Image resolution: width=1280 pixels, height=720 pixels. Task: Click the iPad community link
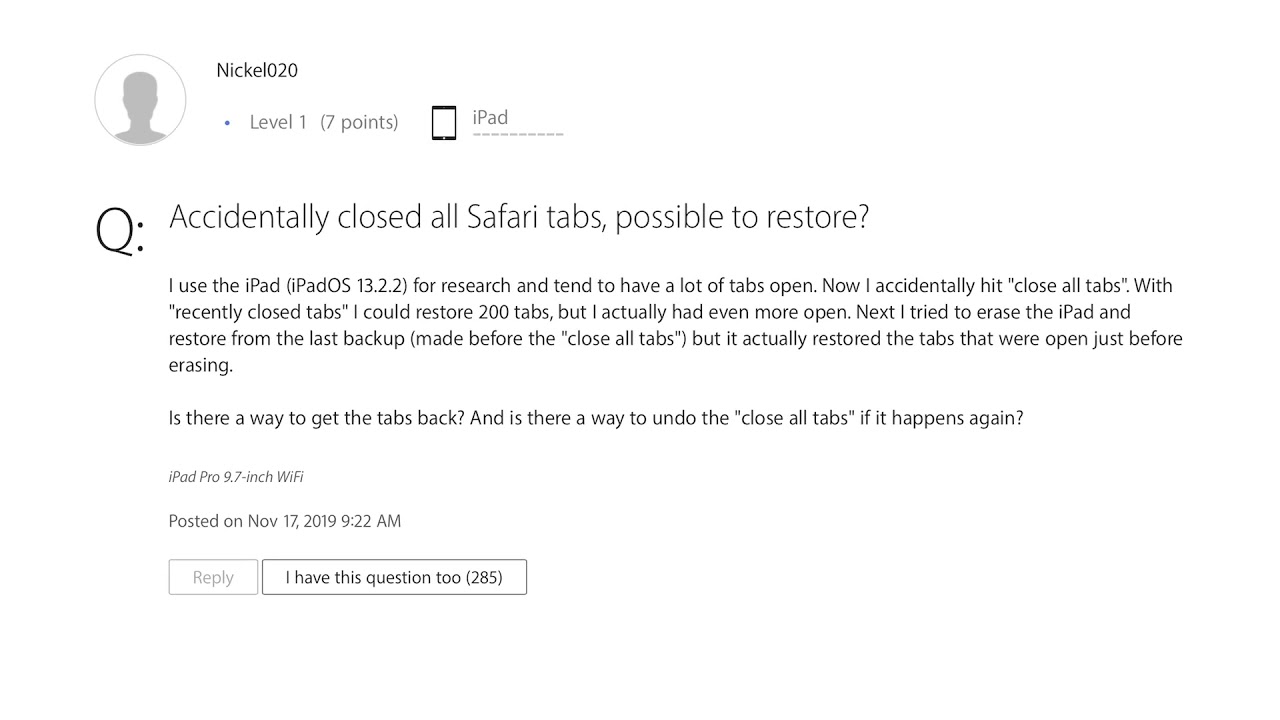click(490, 117)
